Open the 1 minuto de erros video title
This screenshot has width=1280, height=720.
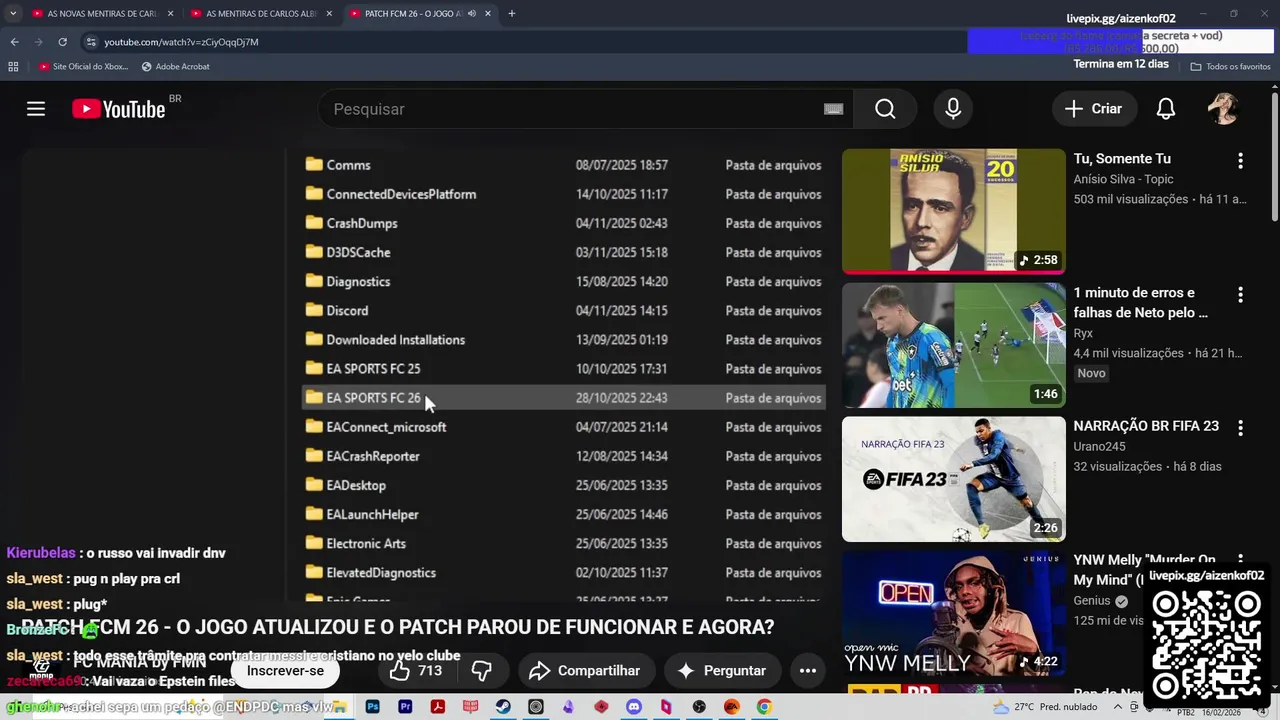pyautogui.click(x=1140, y=302)
